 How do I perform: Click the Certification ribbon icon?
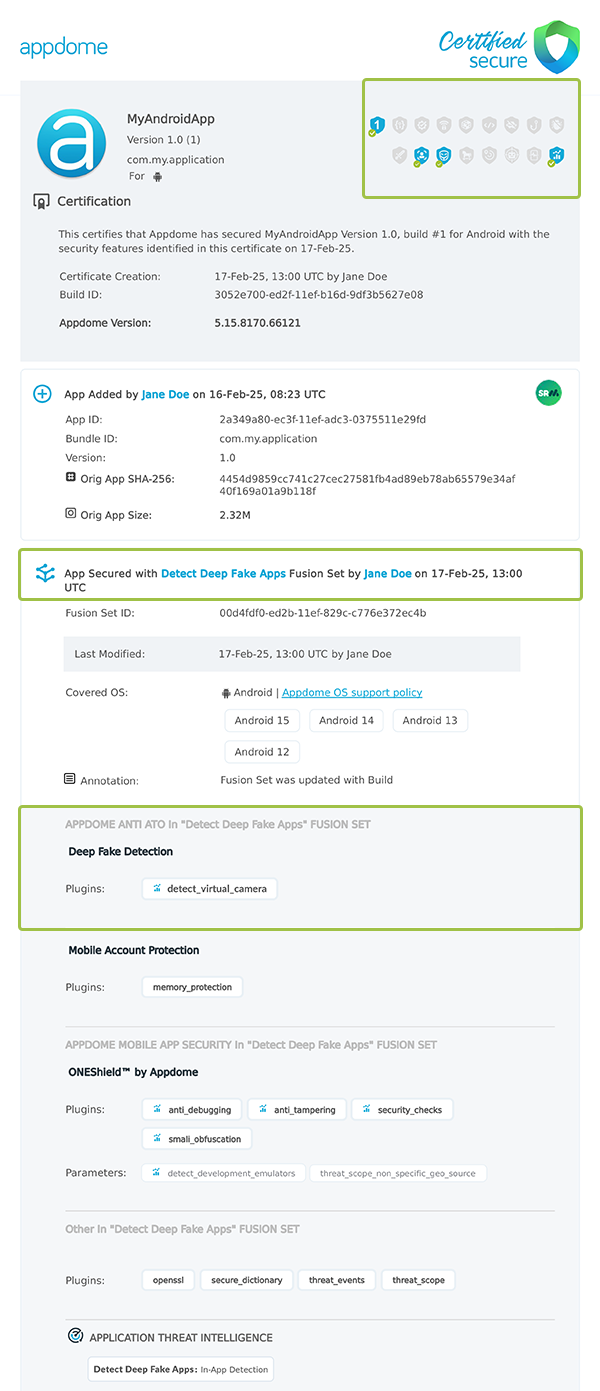point(42,201)
